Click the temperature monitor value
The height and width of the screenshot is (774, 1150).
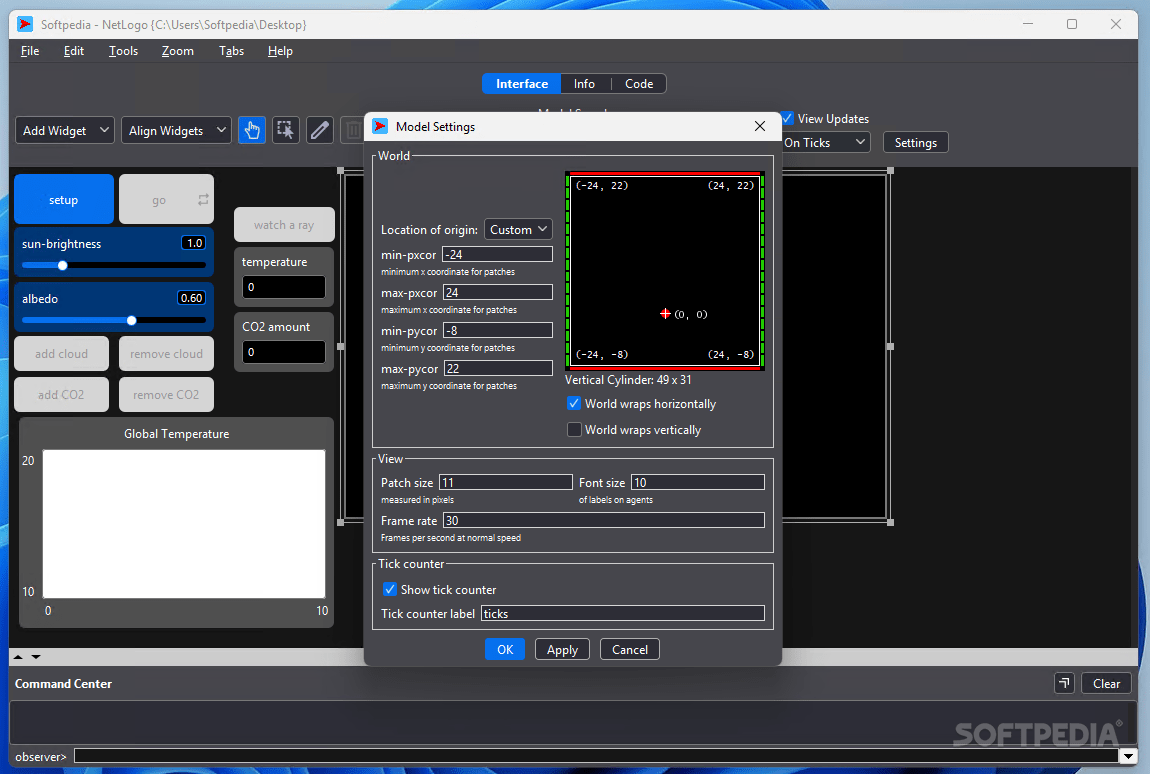click(x=284, y=287)
